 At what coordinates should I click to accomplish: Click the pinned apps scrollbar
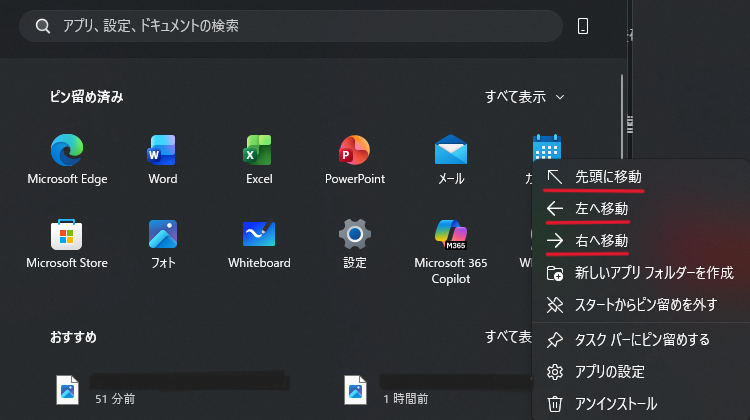pos(622,116)
